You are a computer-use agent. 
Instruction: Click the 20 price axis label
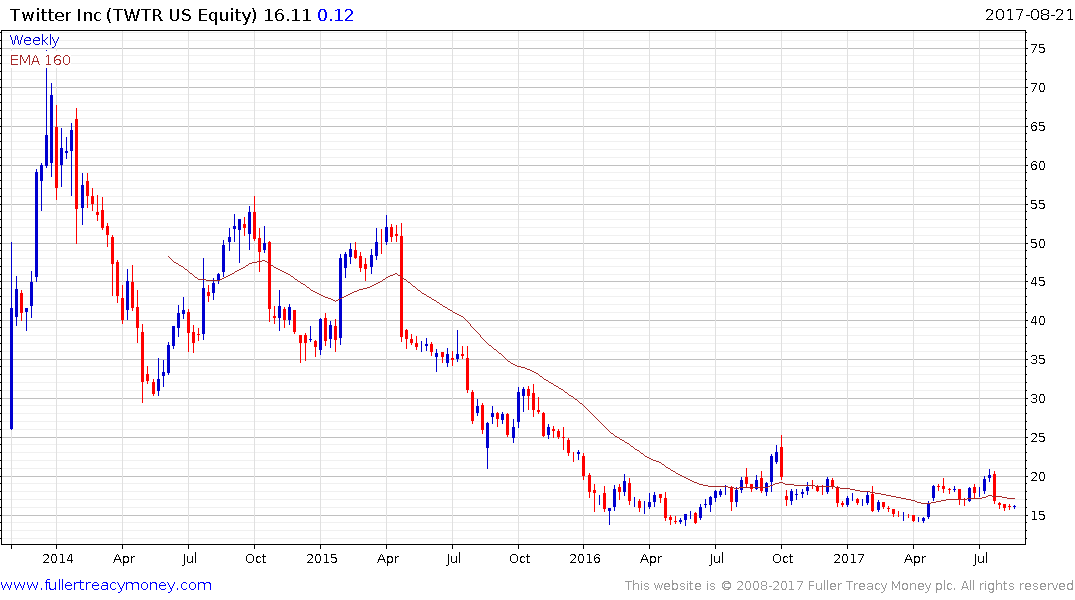[1037, 477]
